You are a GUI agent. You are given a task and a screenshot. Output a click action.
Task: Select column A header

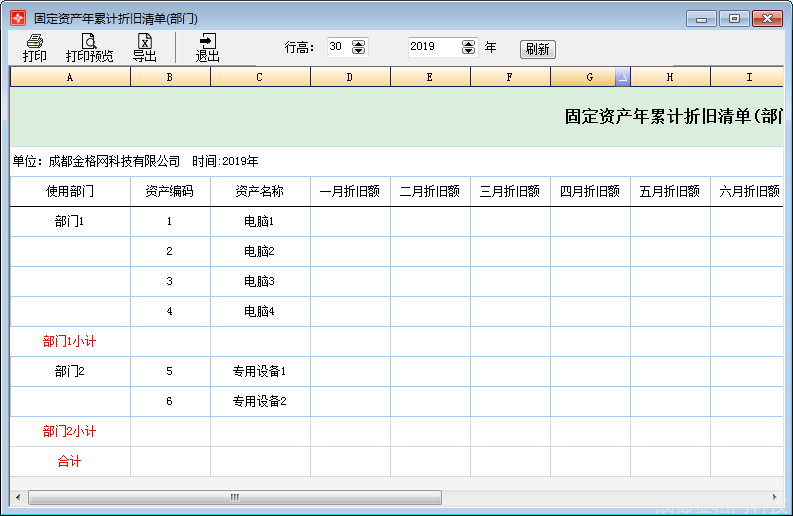[x=70, y=77]
